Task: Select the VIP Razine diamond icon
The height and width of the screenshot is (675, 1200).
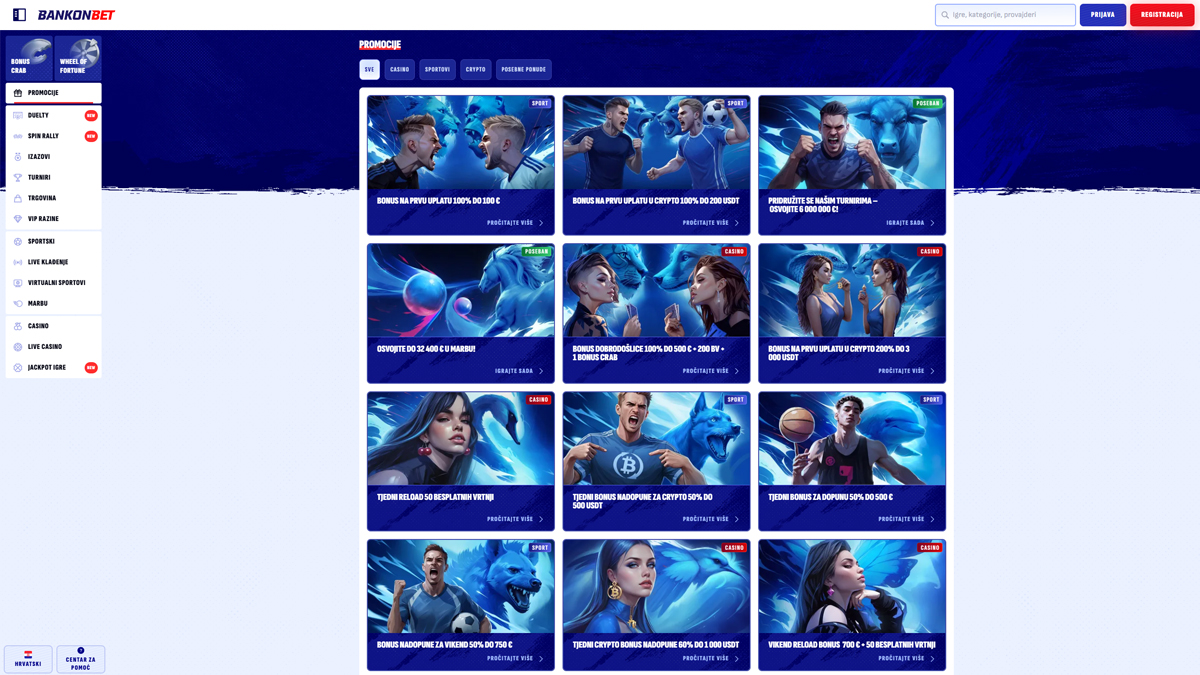Action: pos(18,219)
